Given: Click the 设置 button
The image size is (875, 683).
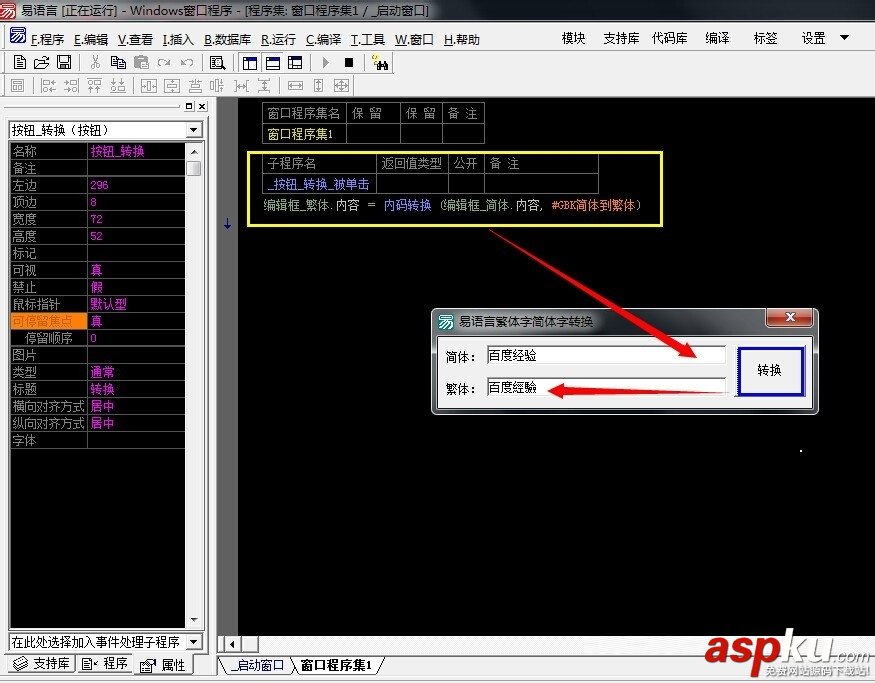Looking at the screenshot, I should (813, 38).
